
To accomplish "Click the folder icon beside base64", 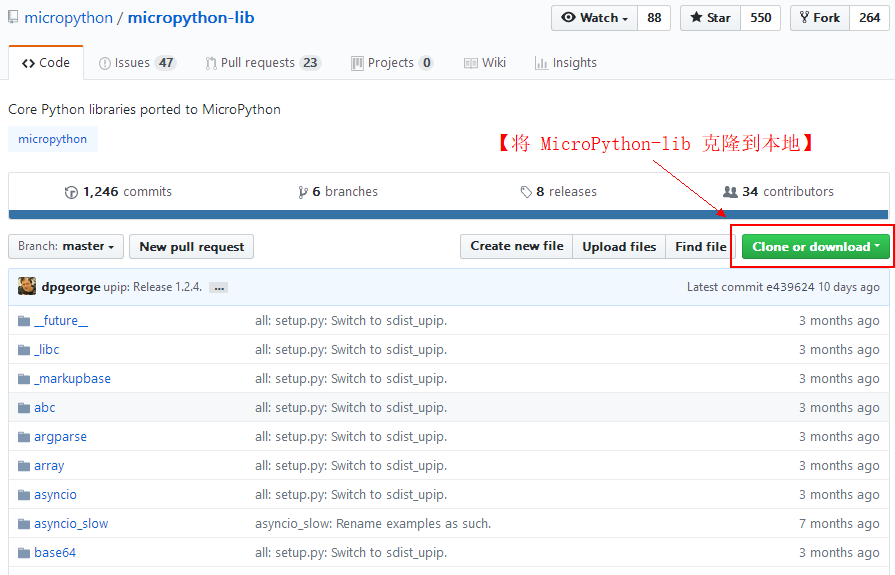I will pyautogui.click(x=24, y=553).
